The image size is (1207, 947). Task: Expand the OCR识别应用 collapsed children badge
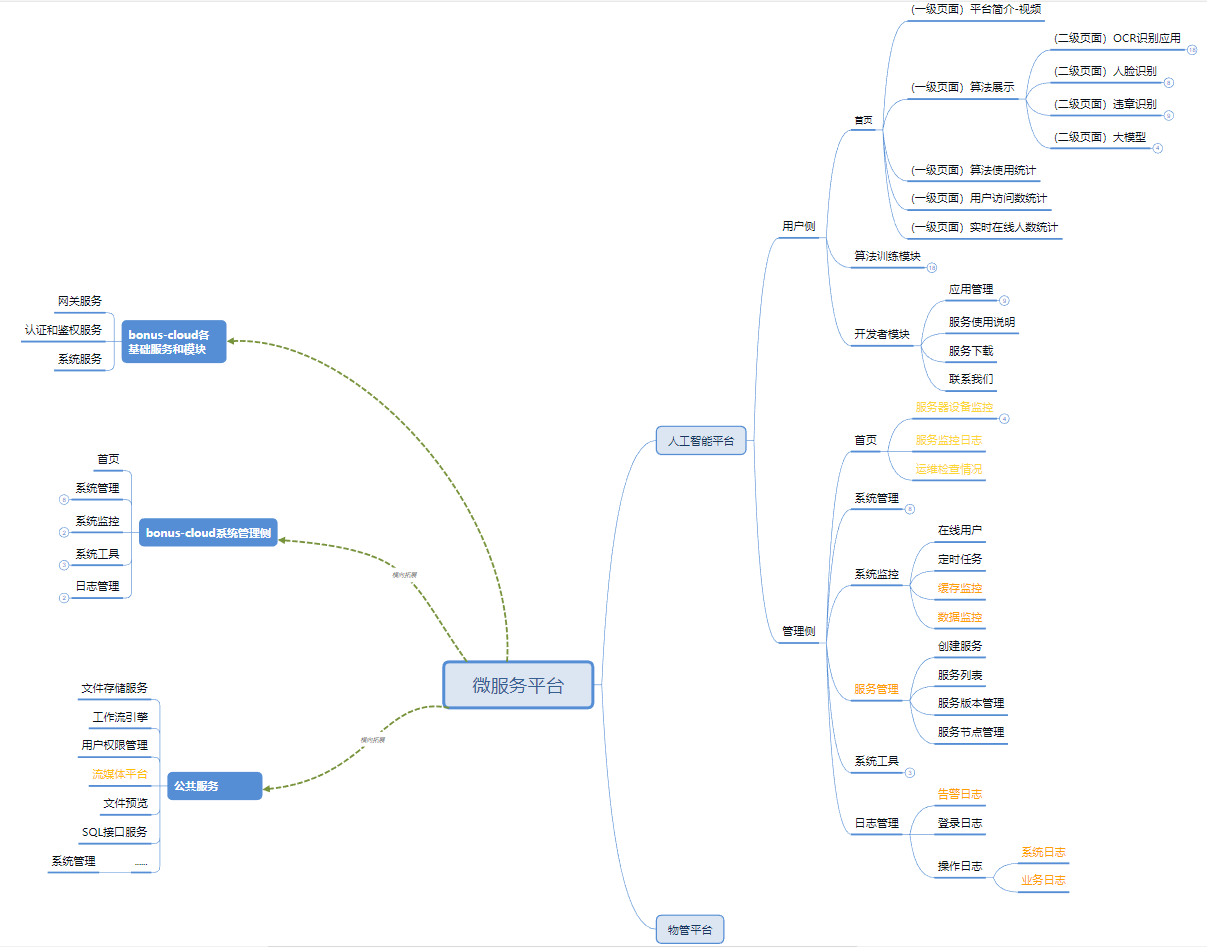pos(1192,50)
